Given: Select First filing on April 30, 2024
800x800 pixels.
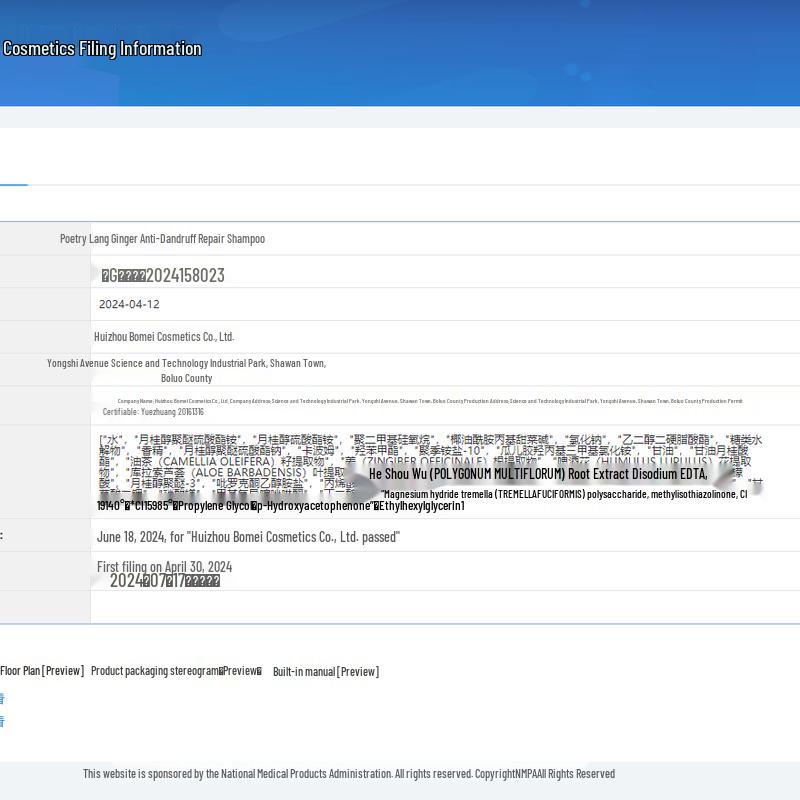Looking at the screenshot, I should (x=164, y=566).
